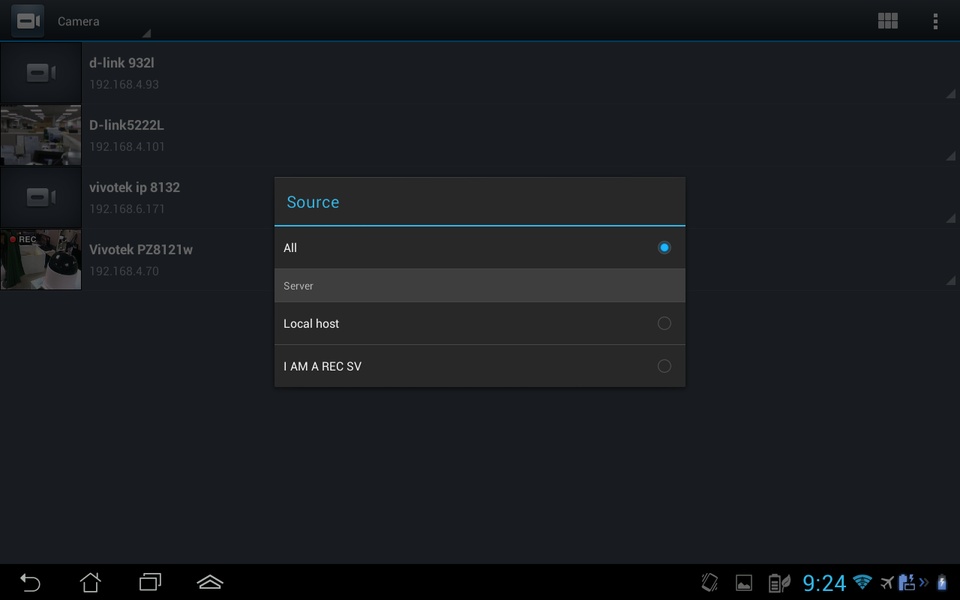Screen dimensions: 960x600
Task: Expand the vivotek ip 8132 row corner arrow
Action: tap(950, 218)
